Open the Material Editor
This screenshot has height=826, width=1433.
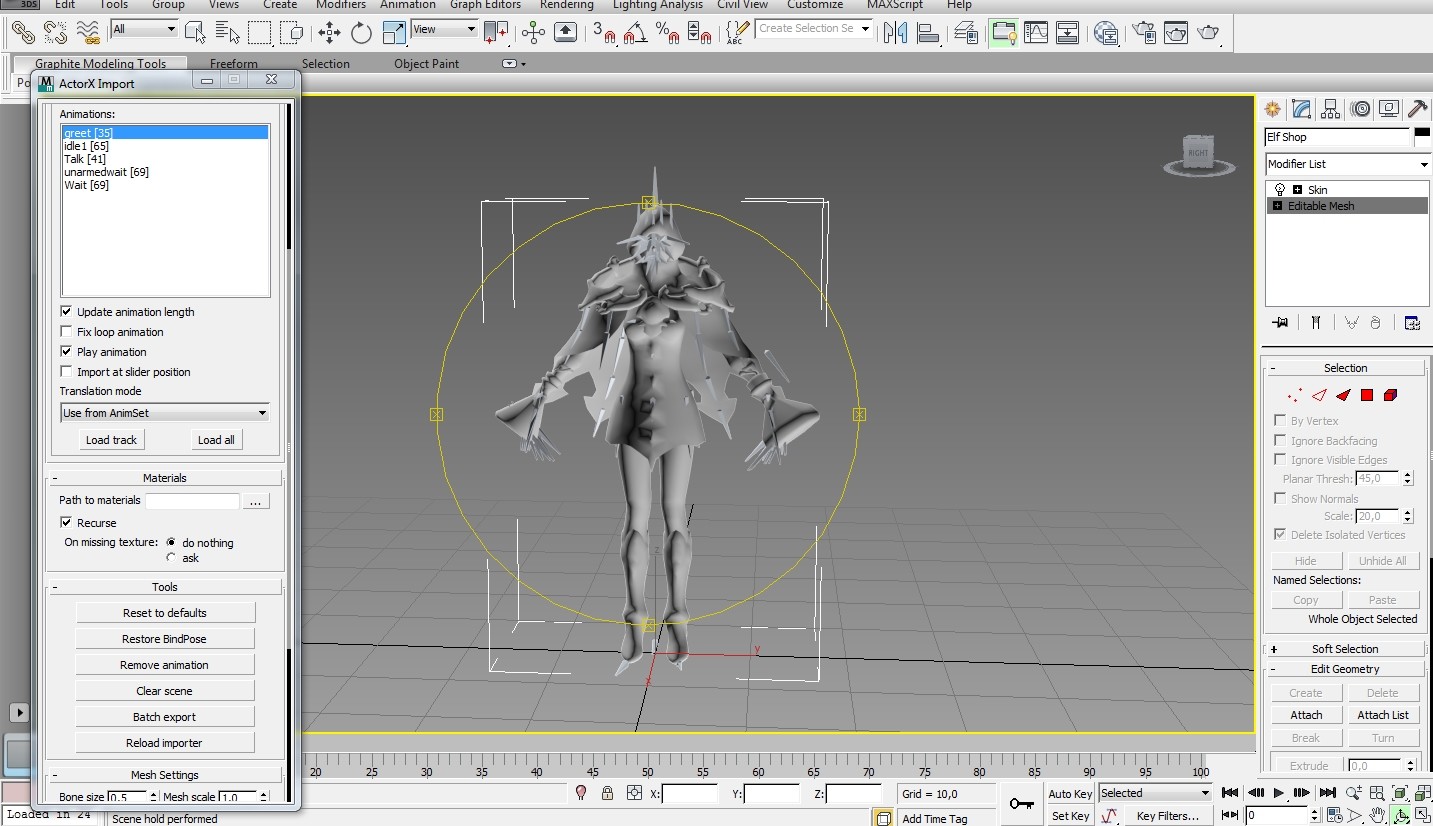(x=1106, y=32)
